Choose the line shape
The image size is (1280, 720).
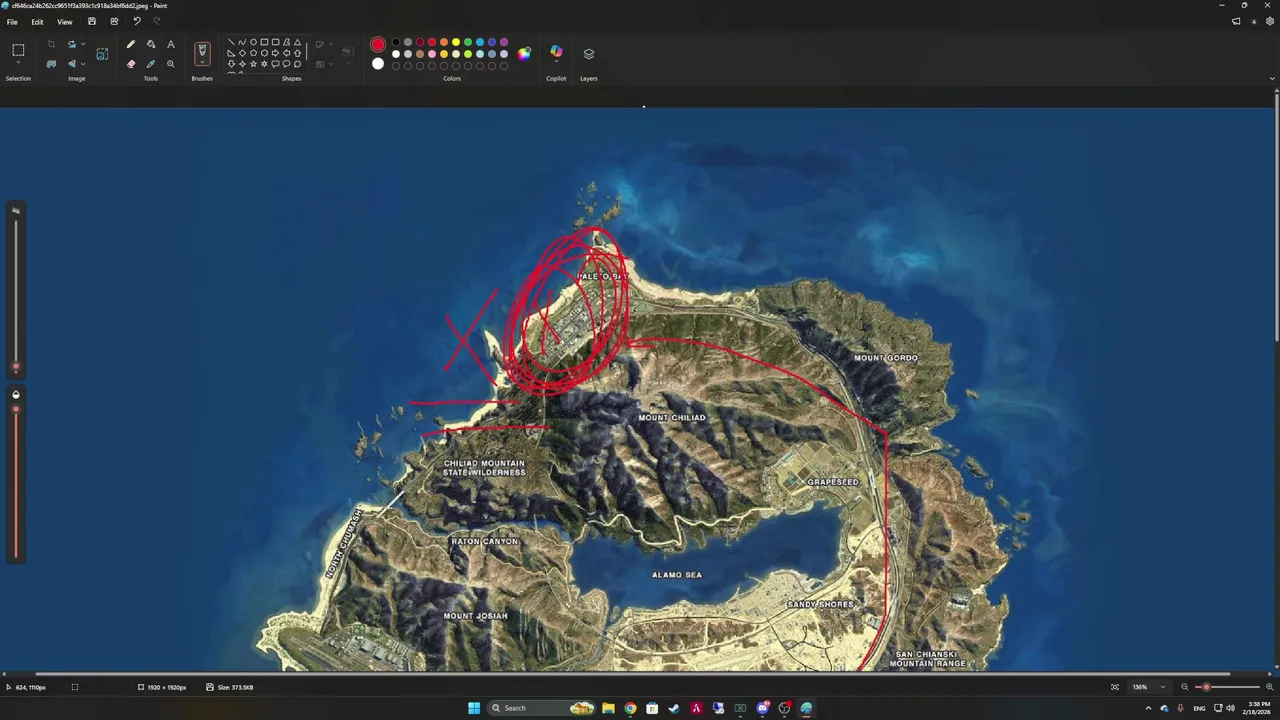coord(231,42)
